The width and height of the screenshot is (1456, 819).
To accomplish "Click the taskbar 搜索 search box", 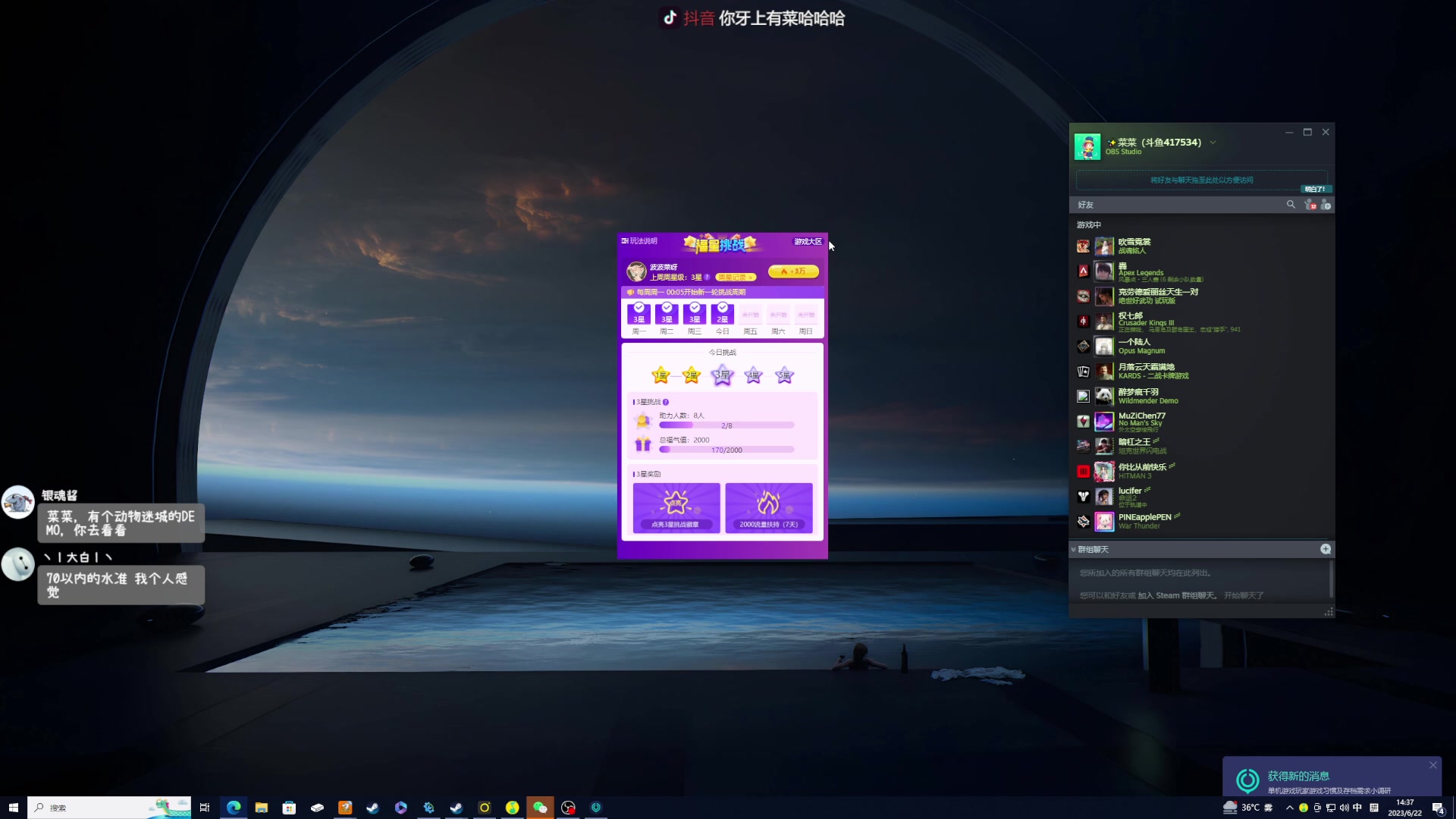I will [x=109, y=808].
